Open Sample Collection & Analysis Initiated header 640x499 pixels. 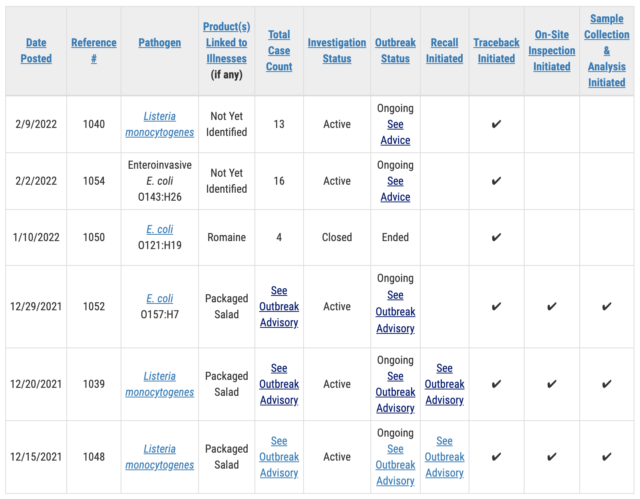click(x=607, y=51)
